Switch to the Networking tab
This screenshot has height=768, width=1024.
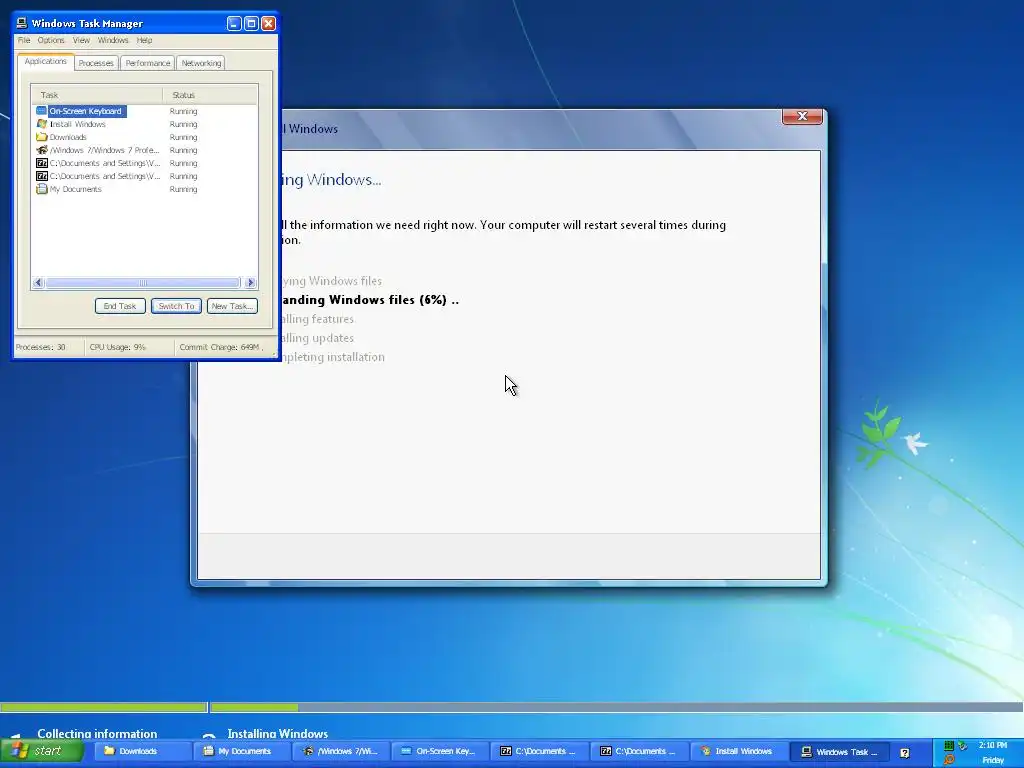coord(201,63)
